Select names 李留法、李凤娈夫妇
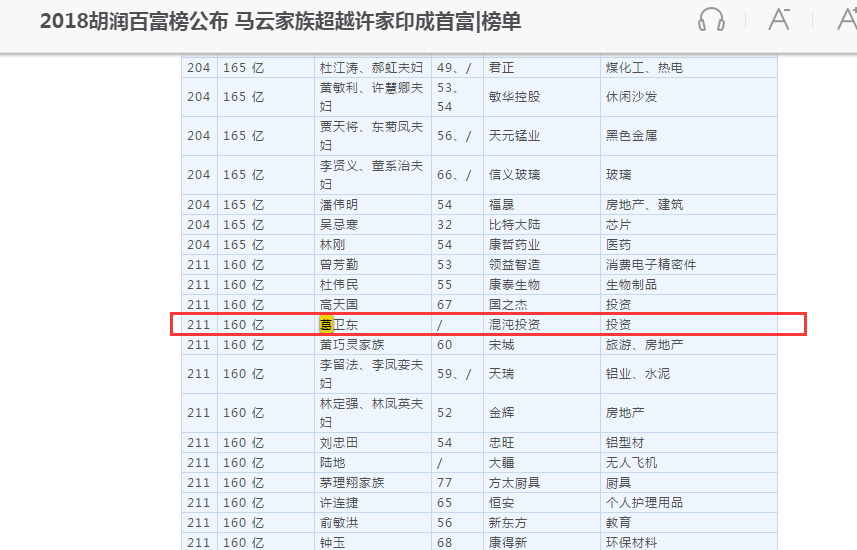This screenshot has width=857, height=550. pyautogui.click(x=372, y=374)
